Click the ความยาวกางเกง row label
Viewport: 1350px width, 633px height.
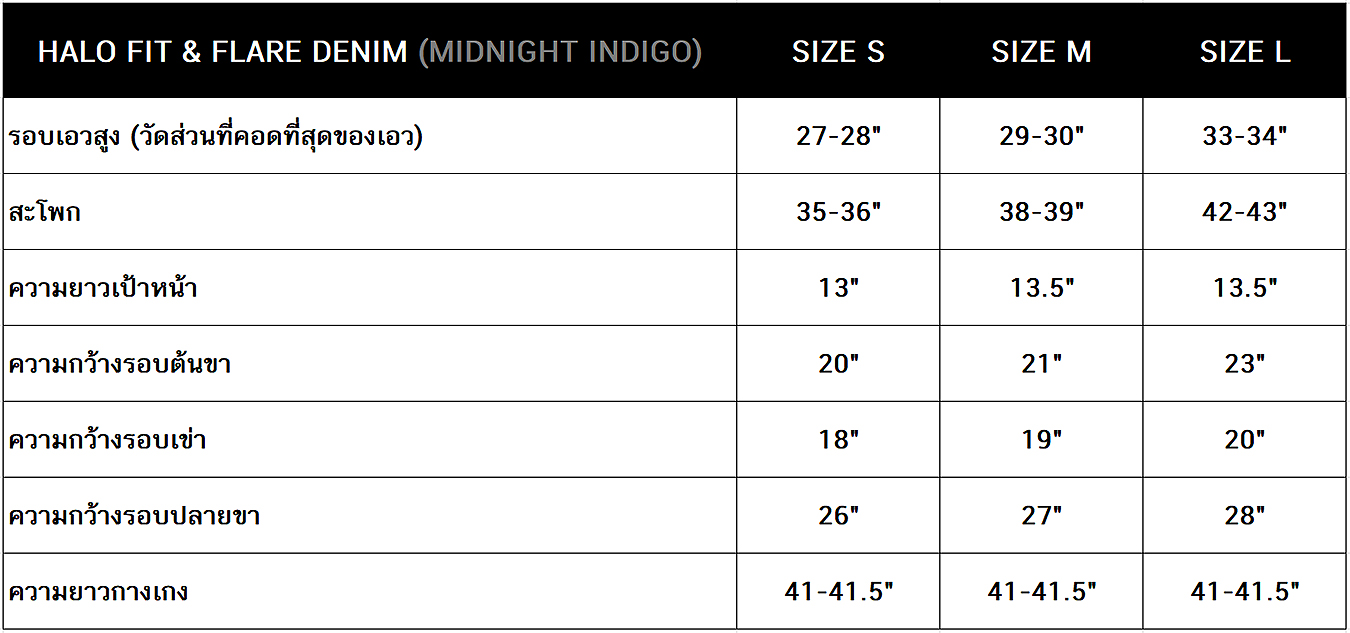click(x=99, y=592)
